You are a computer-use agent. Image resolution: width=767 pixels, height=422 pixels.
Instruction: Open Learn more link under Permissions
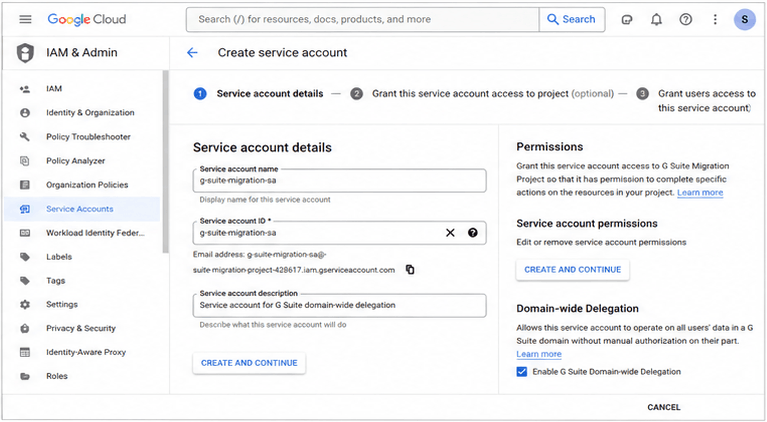pos(700,193)
